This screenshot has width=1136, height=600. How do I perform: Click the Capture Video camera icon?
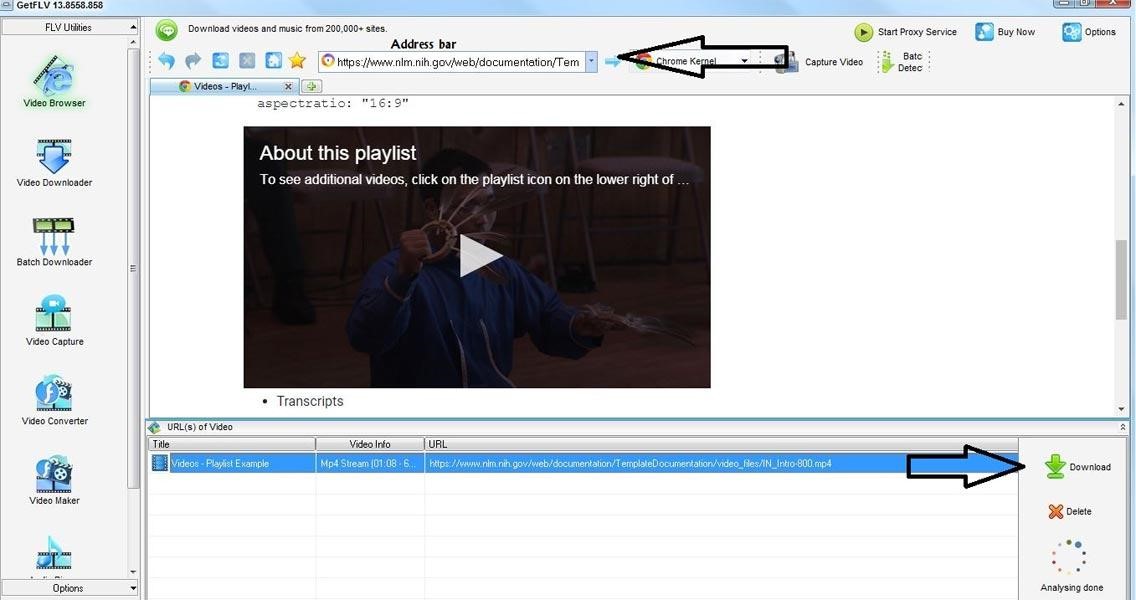787,62
